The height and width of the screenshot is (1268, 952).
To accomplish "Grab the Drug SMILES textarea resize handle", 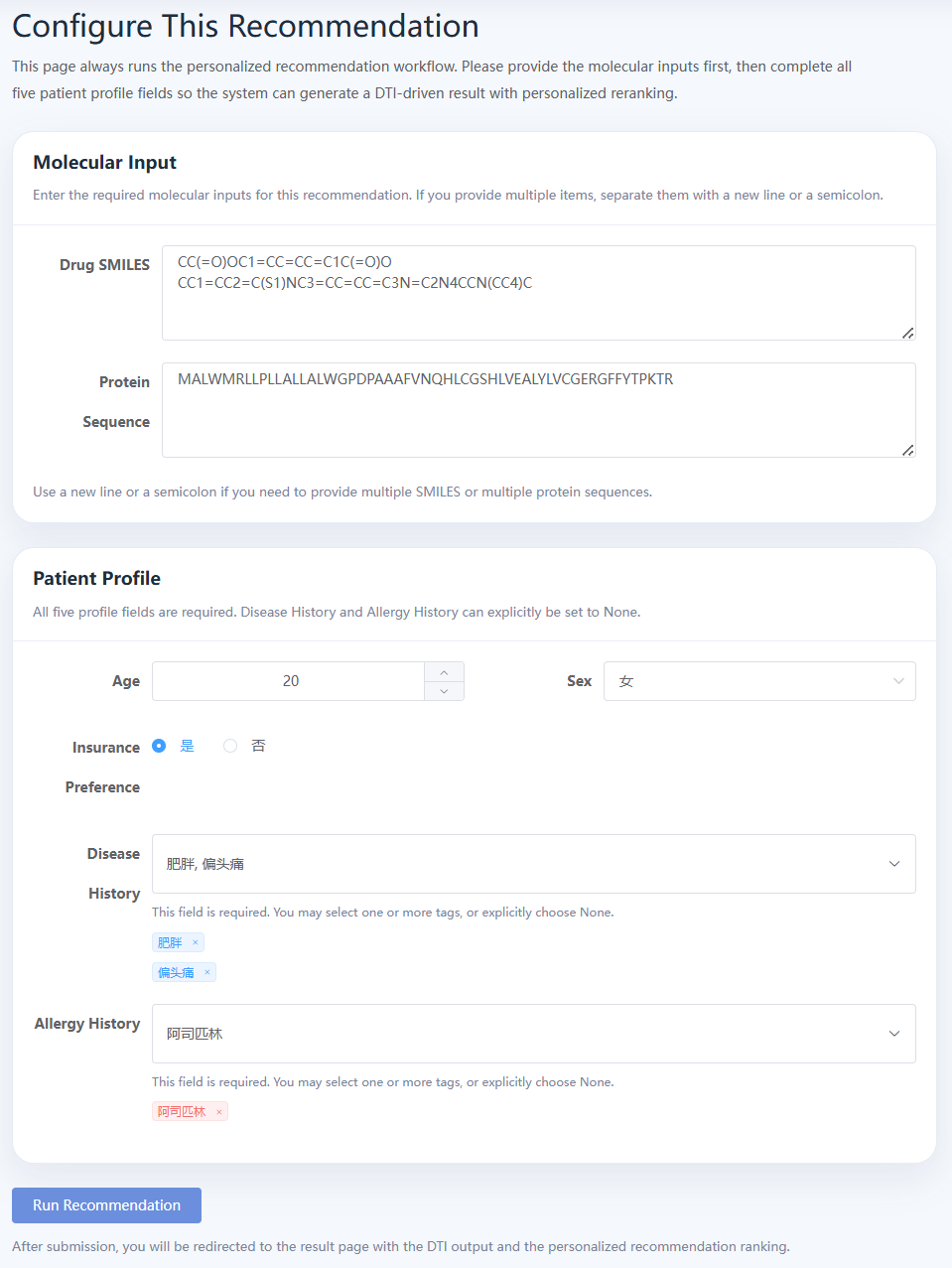I will pos(907,333).
